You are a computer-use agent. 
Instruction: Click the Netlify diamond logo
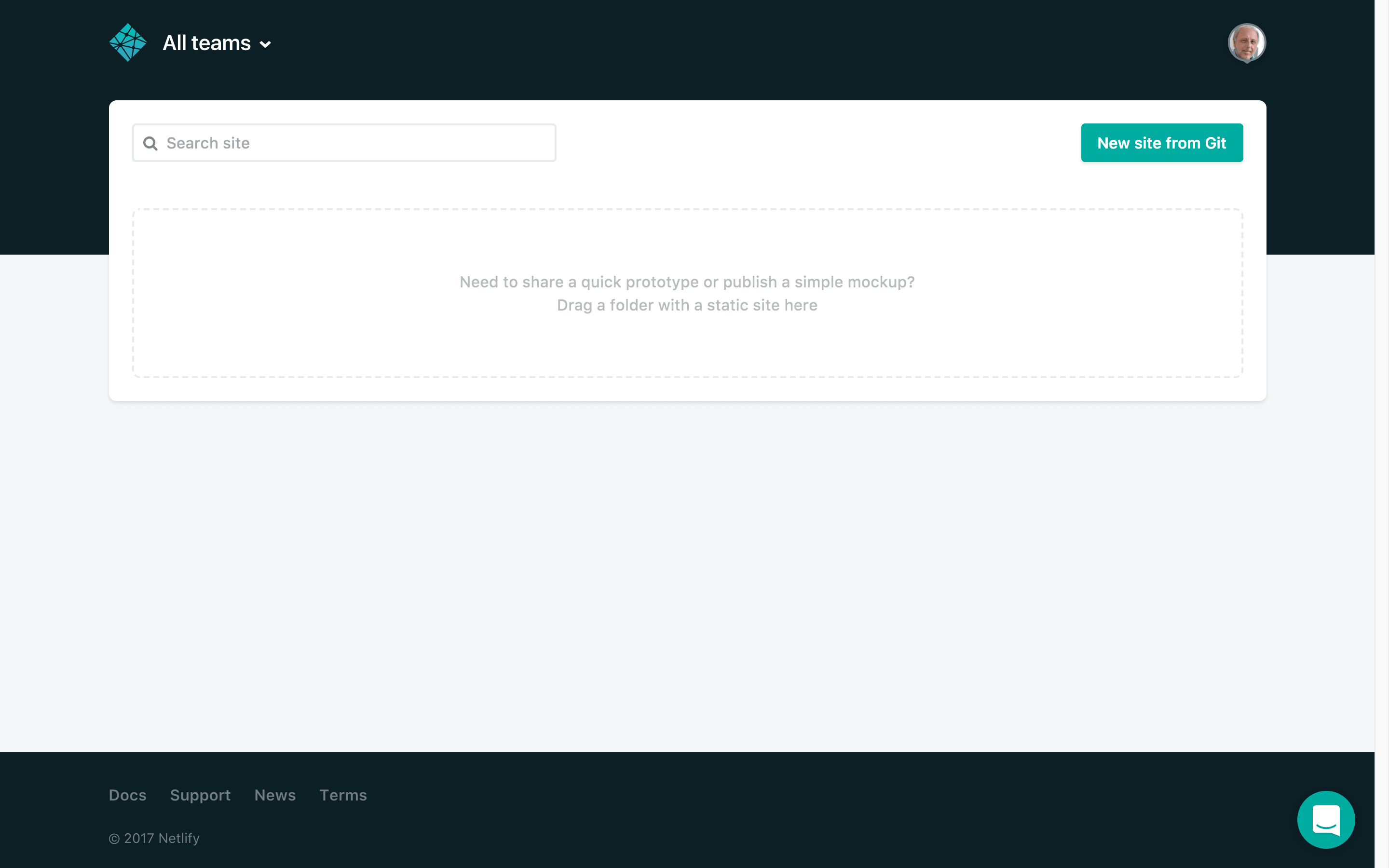(x=127, y=42)
